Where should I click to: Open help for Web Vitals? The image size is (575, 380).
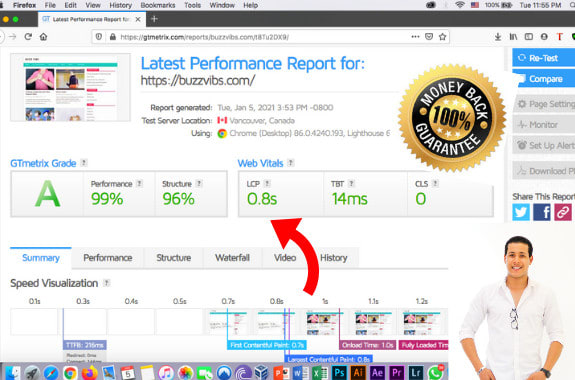(291, 162)
